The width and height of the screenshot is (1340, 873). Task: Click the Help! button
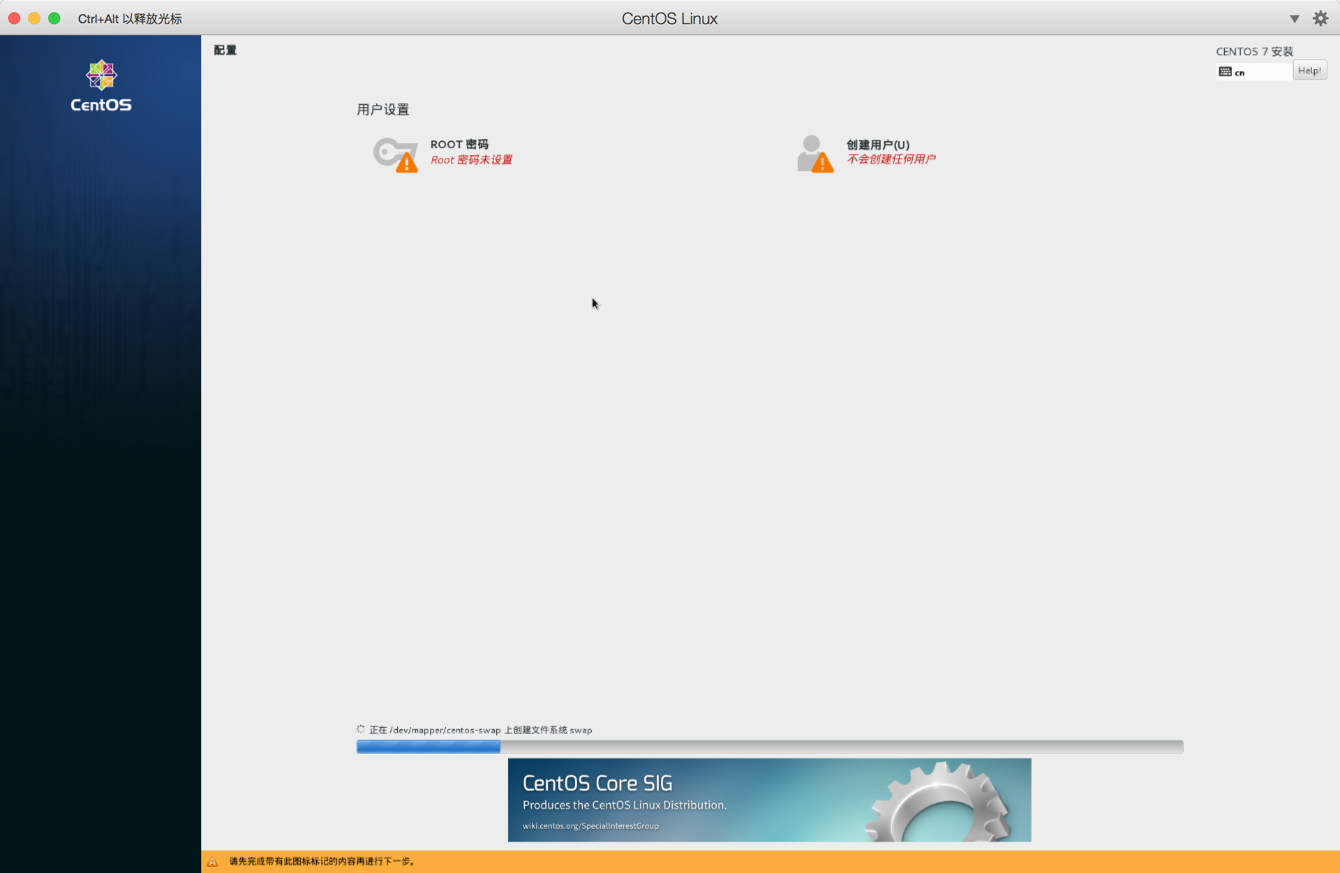[x=1310, y=70]
